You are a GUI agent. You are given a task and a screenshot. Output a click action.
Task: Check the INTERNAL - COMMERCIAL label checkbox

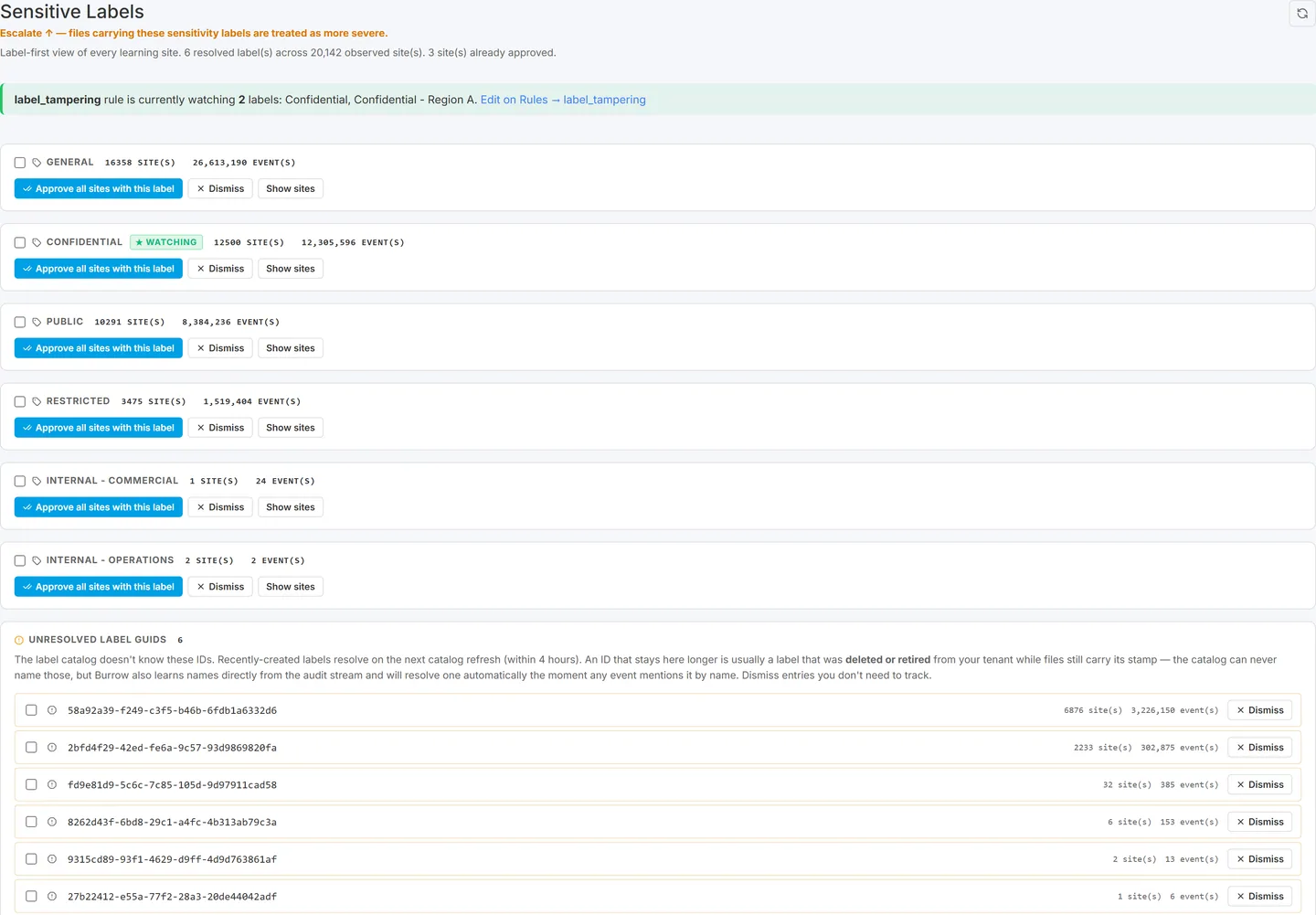(x=20, y=481)
